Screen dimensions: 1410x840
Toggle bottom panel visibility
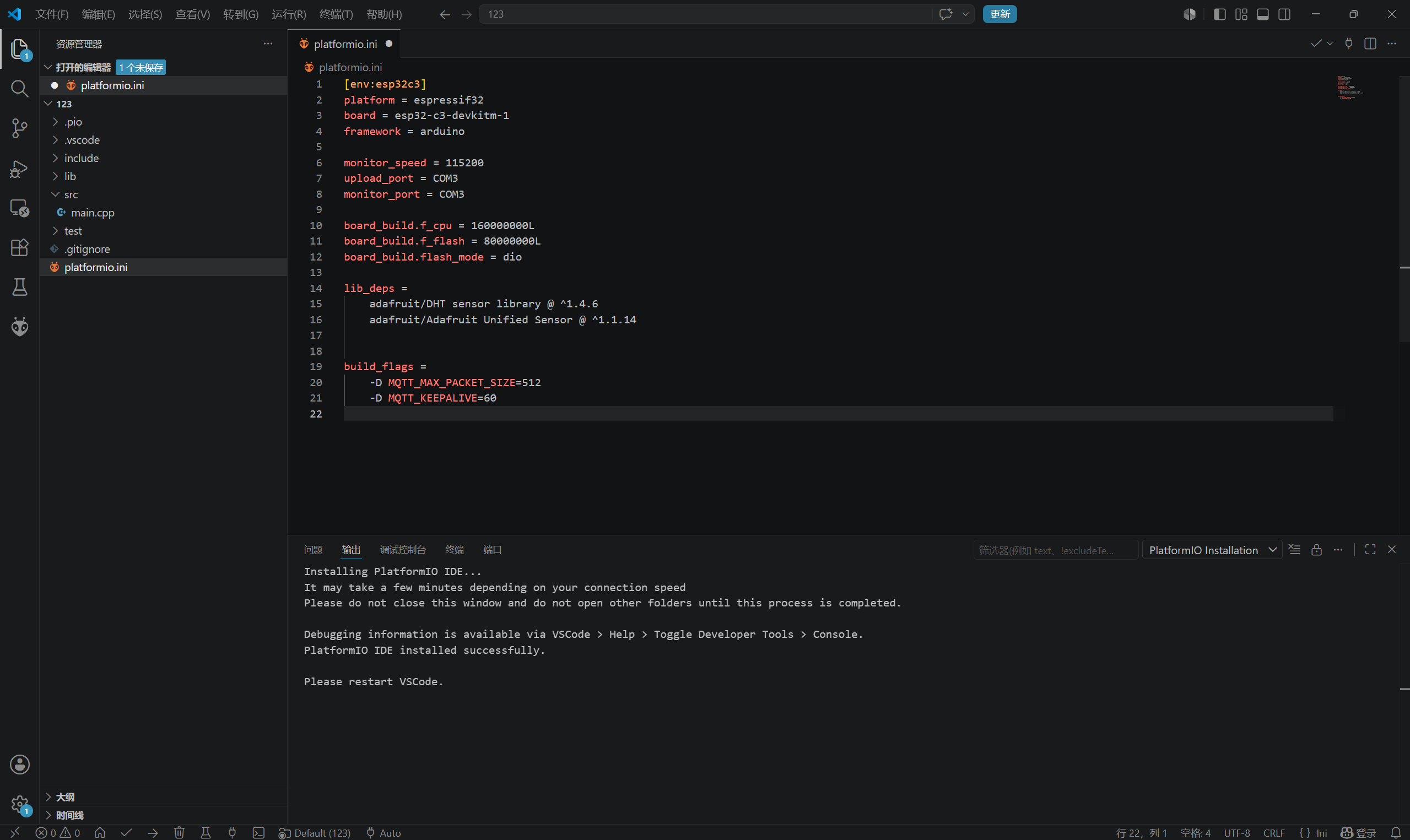[1263, 14]
